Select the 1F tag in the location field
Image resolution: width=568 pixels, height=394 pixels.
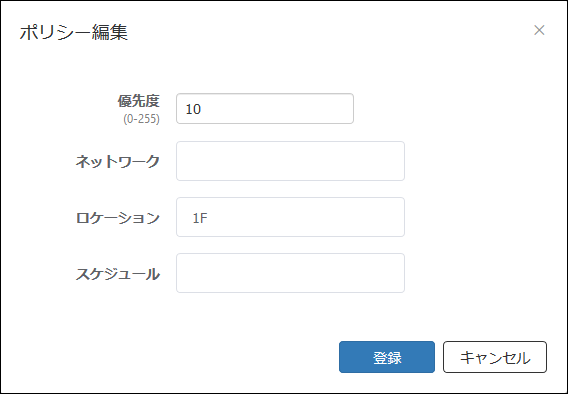[x=200, y=218]
